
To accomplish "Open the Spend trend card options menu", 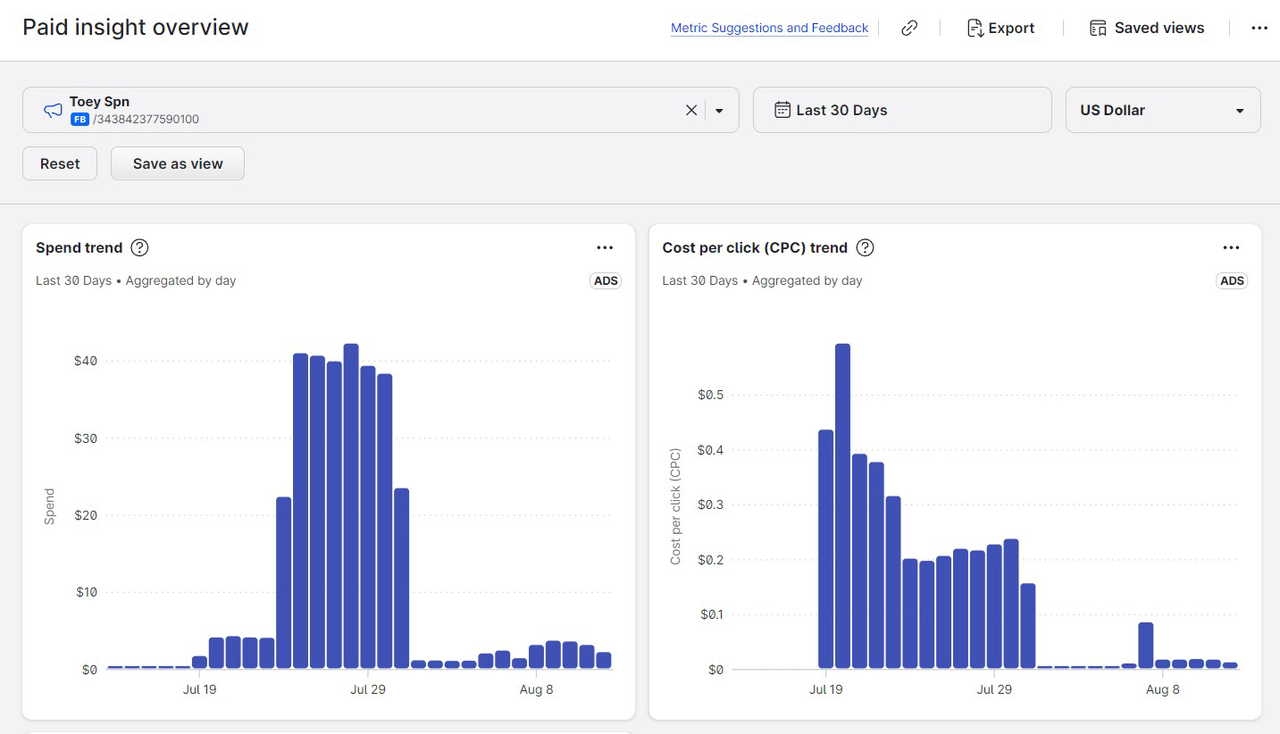I will tap(604, 248).
